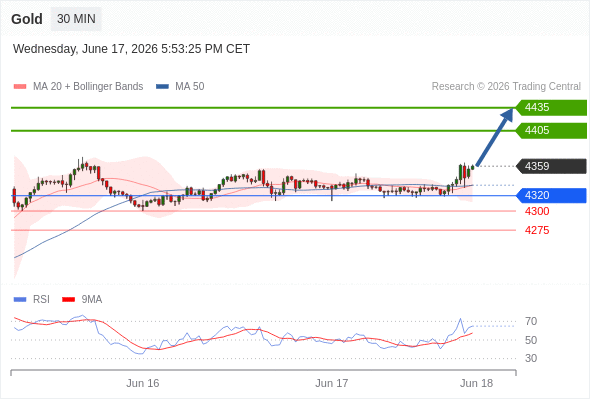Select the 4435 green resistance price tag
This screenshot has height=400, width=590.
(551, 108)
